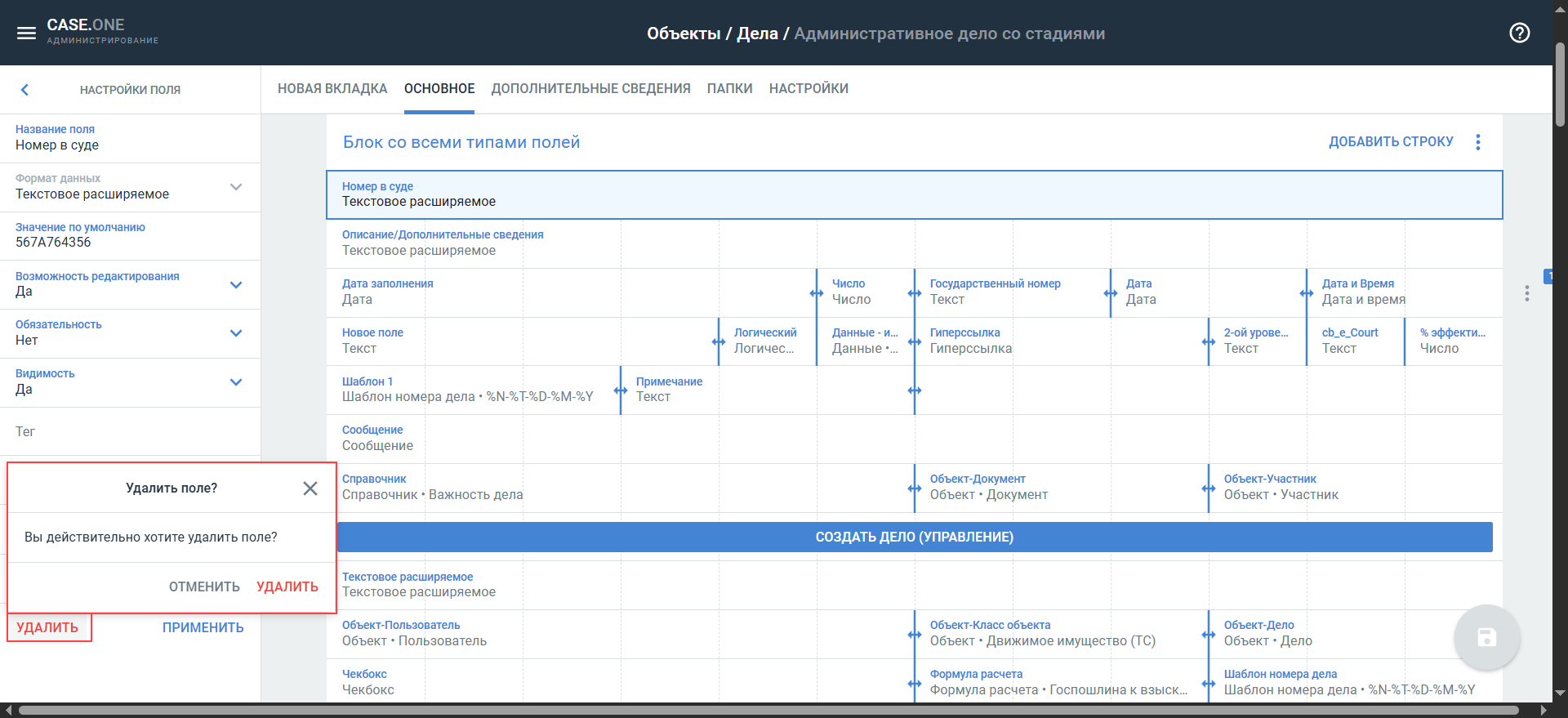Click the floating save disk button
Viewport: 1568px width, 718px height.
(x=1486, y=637)
